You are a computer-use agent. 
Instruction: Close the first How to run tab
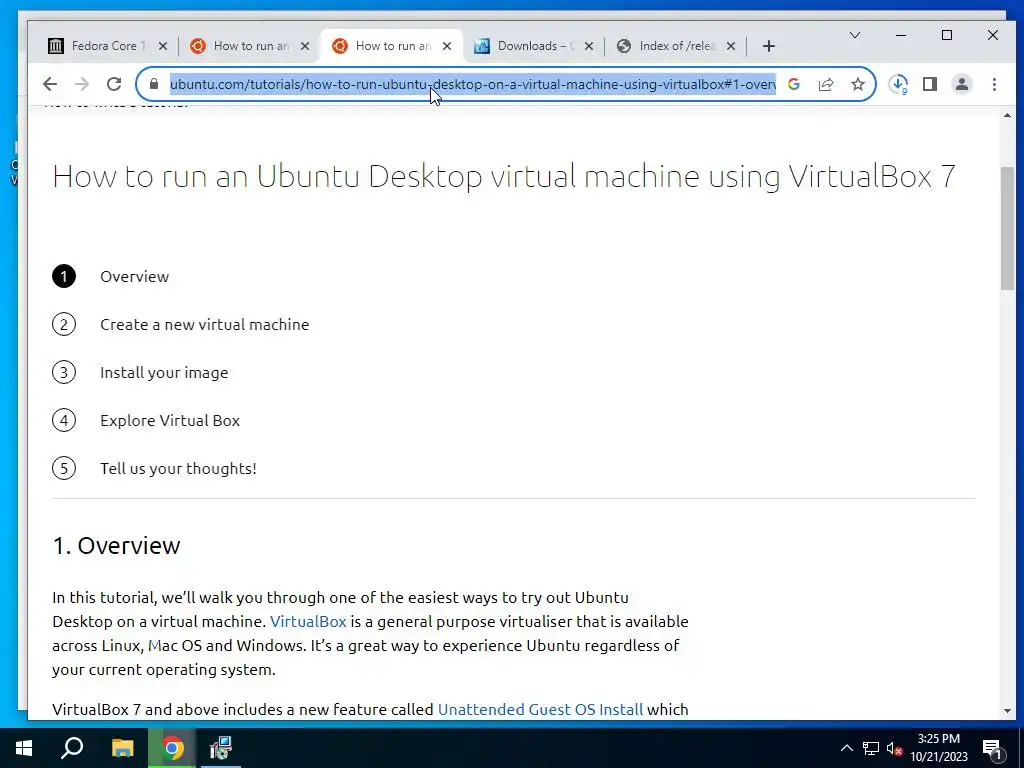[304, 46]
